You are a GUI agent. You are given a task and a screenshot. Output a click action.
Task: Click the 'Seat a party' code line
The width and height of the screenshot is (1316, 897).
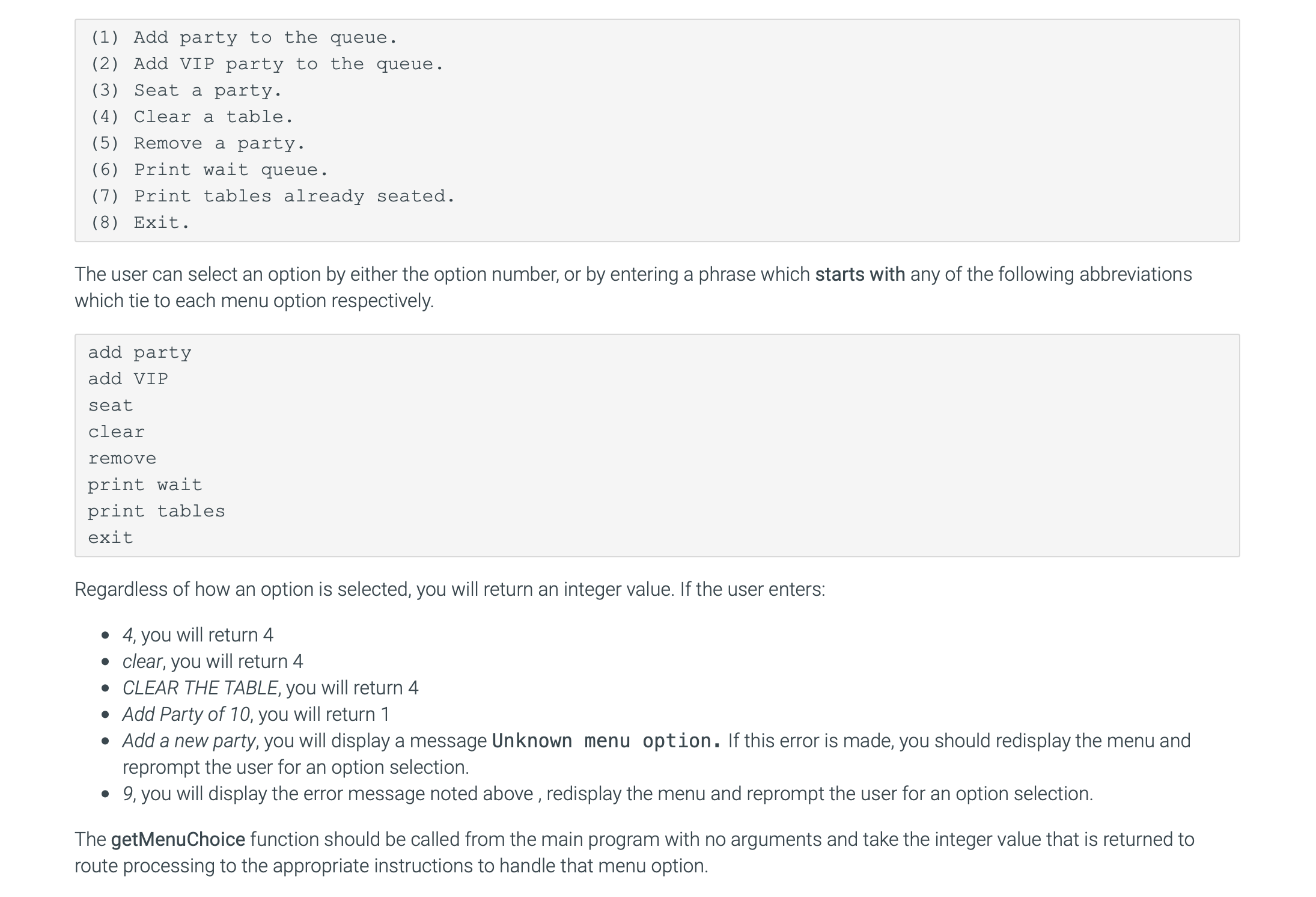[x=186, y=91]
